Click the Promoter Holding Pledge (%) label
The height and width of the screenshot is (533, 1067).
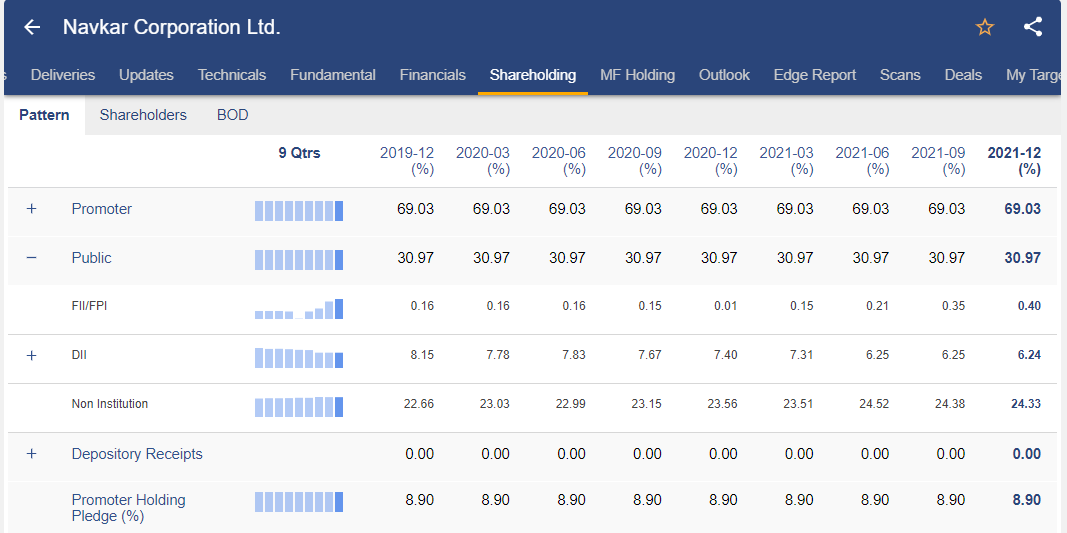click(129, 508)
